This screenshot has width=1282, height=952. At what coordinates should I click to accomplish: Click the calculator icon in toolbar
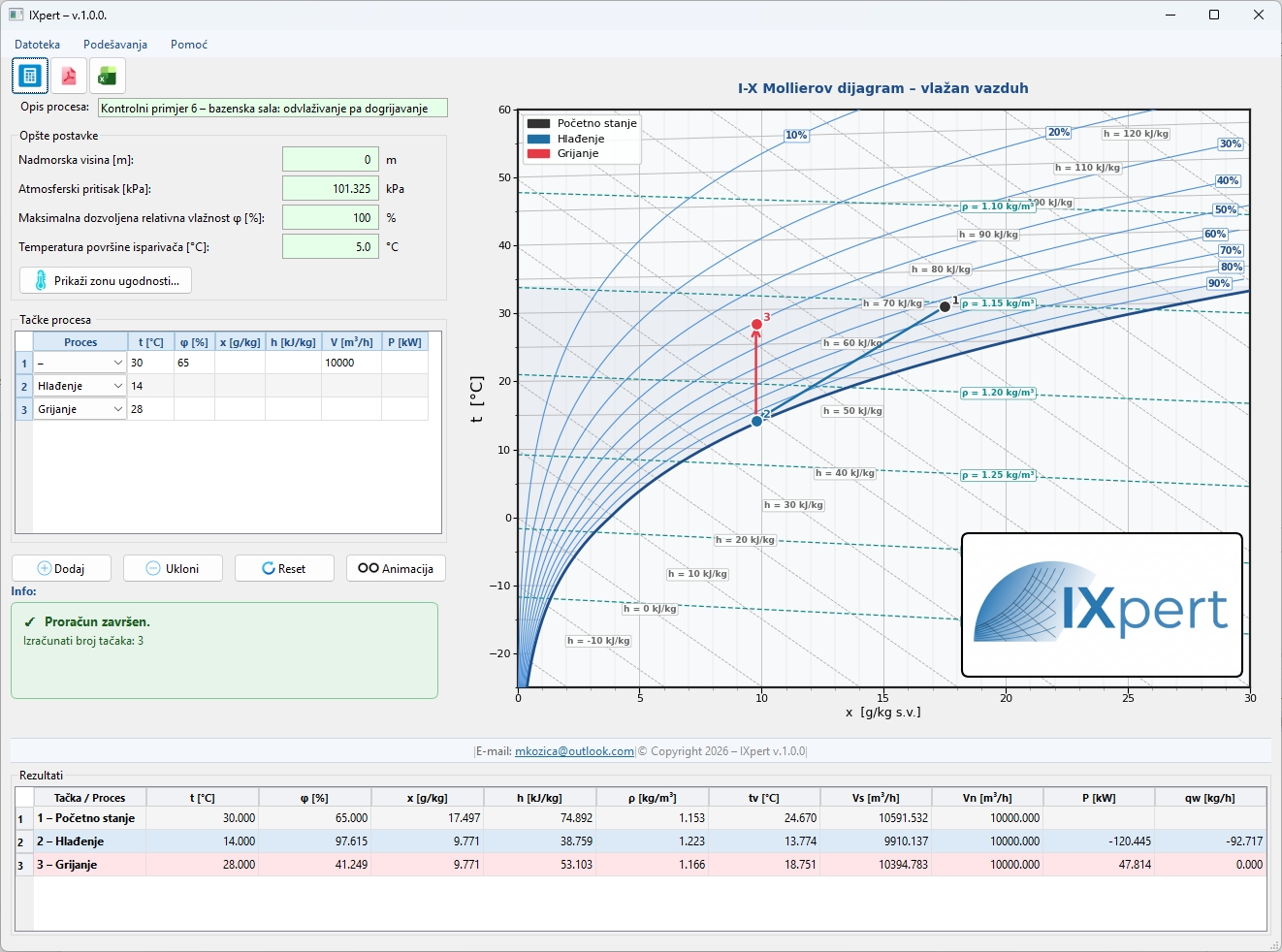[30, 76]
